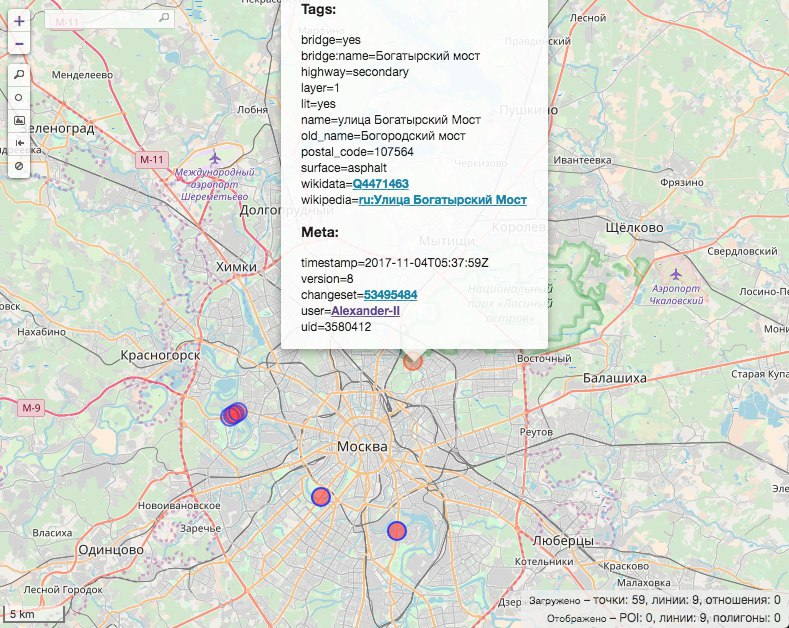The image size is (789, 628).
Task: Click the tag 'name=улица Богатырский Мост'
Action: (x=391, y=120)
